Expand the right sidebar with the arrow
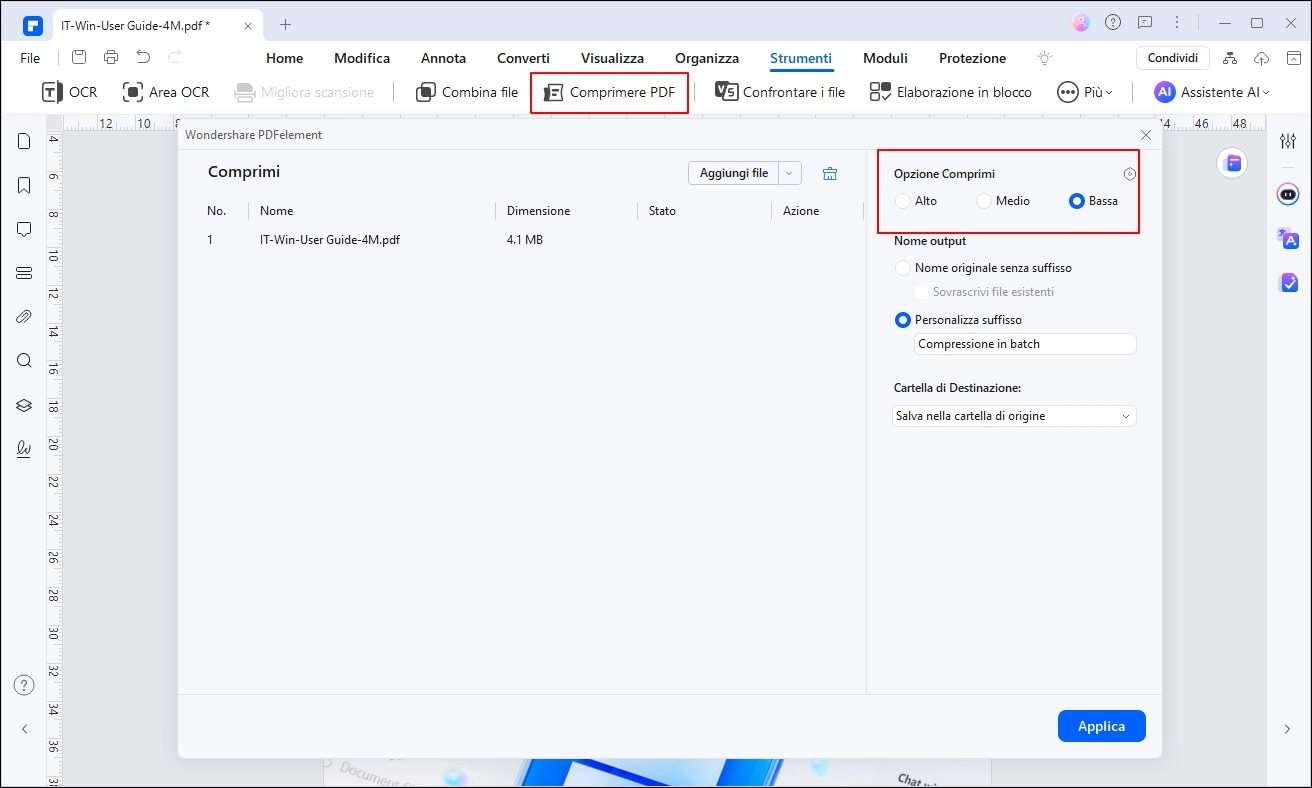 1287,730
